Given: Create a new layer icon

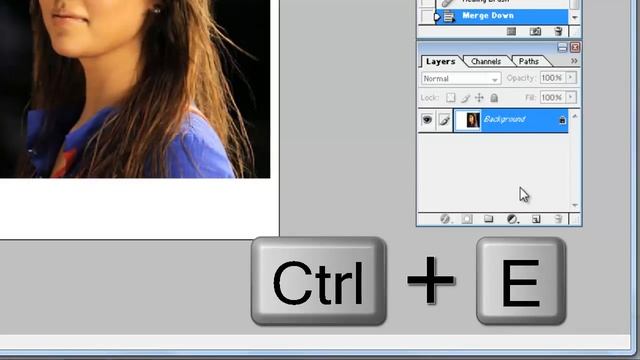Looking at the screenshot, I should tap(536, 220).
